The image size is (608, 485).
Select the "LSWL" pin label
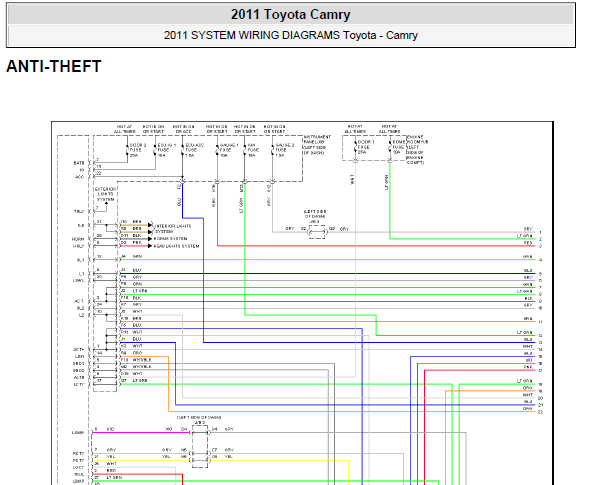point(78,280)
